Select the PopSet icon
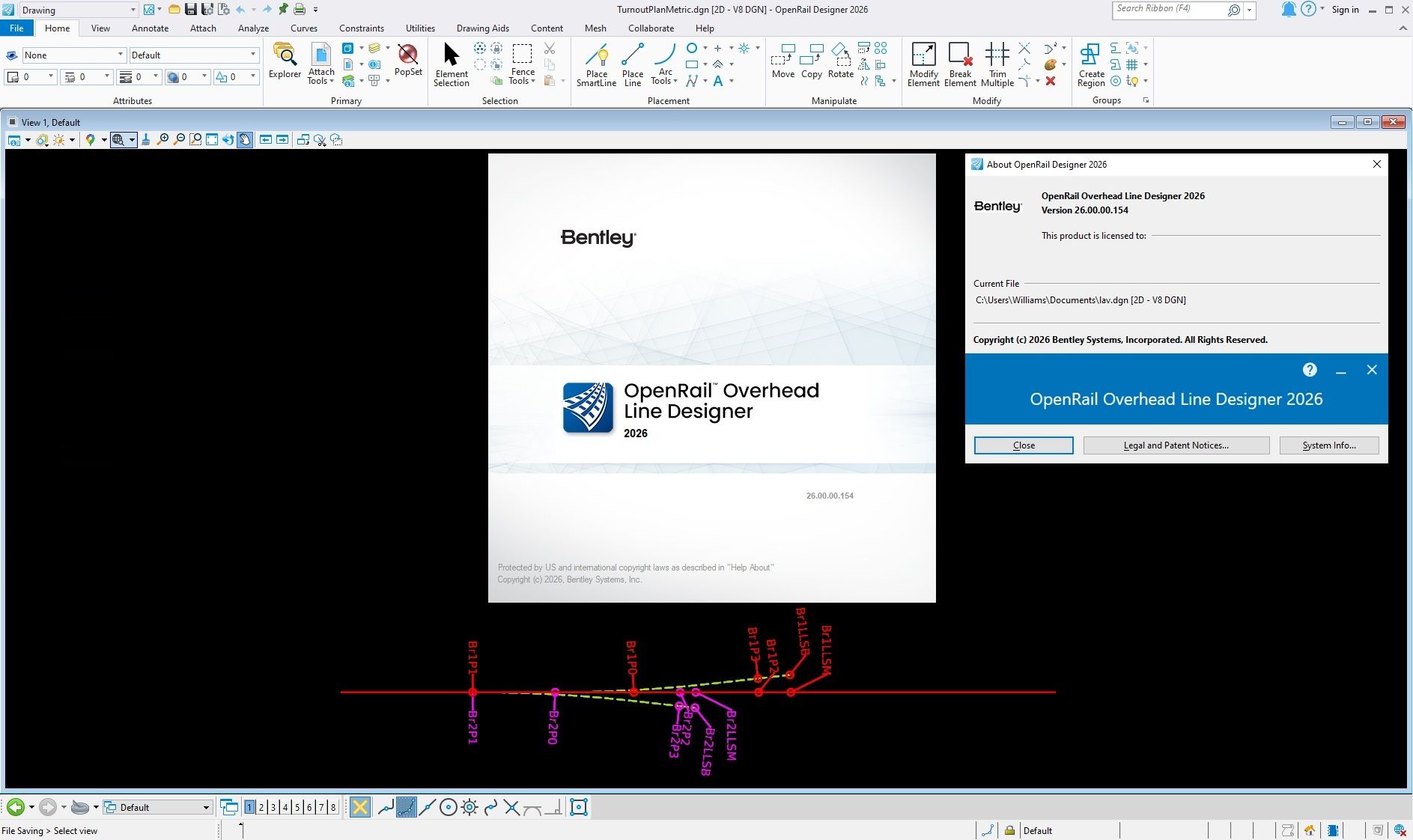This screenshot has width=1413, height=840. click(408, 60)
